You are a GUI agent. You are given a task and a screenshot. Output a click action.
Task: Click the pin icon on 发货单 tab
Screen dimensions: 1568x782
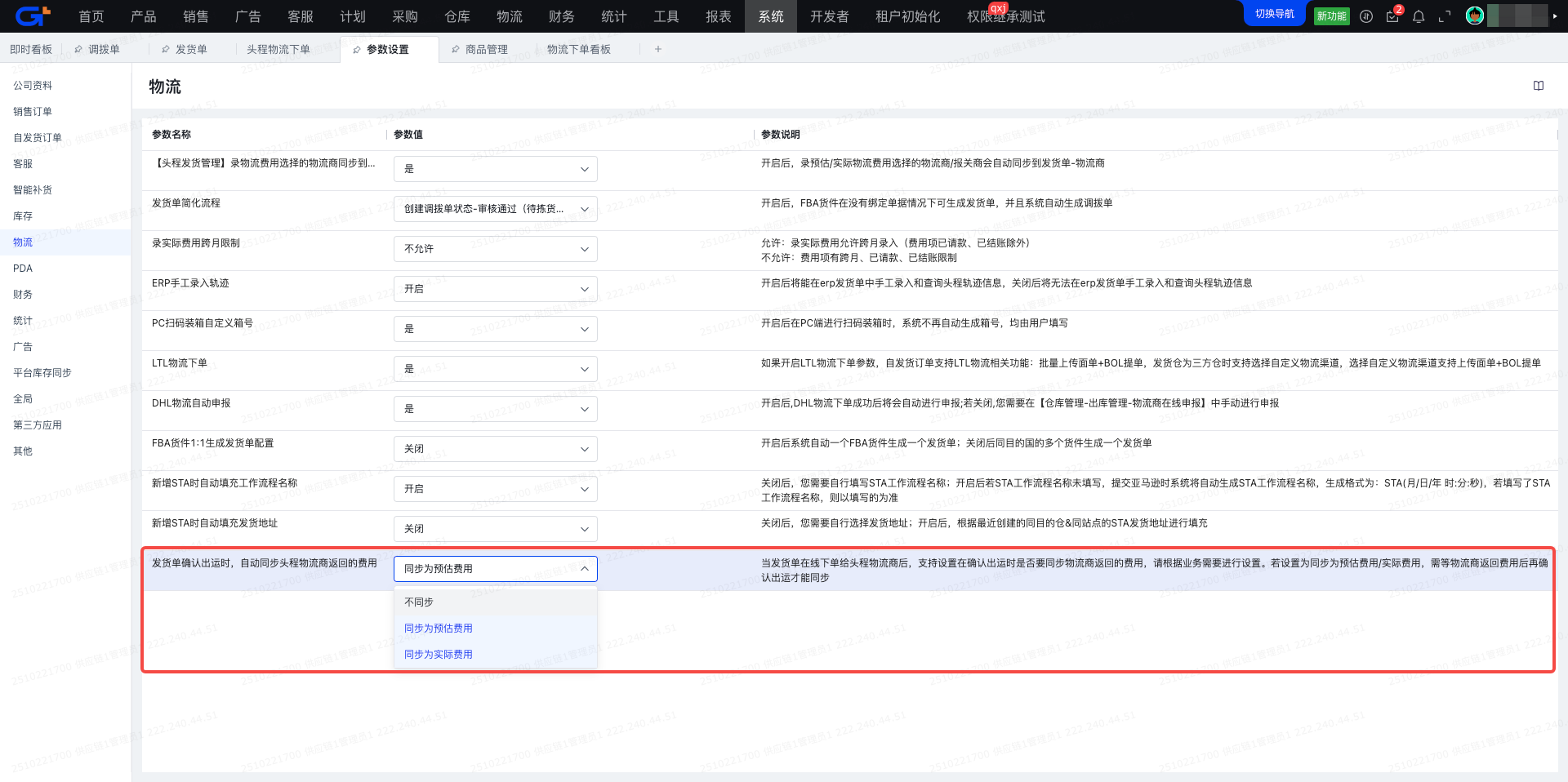[x=166, y=50]
